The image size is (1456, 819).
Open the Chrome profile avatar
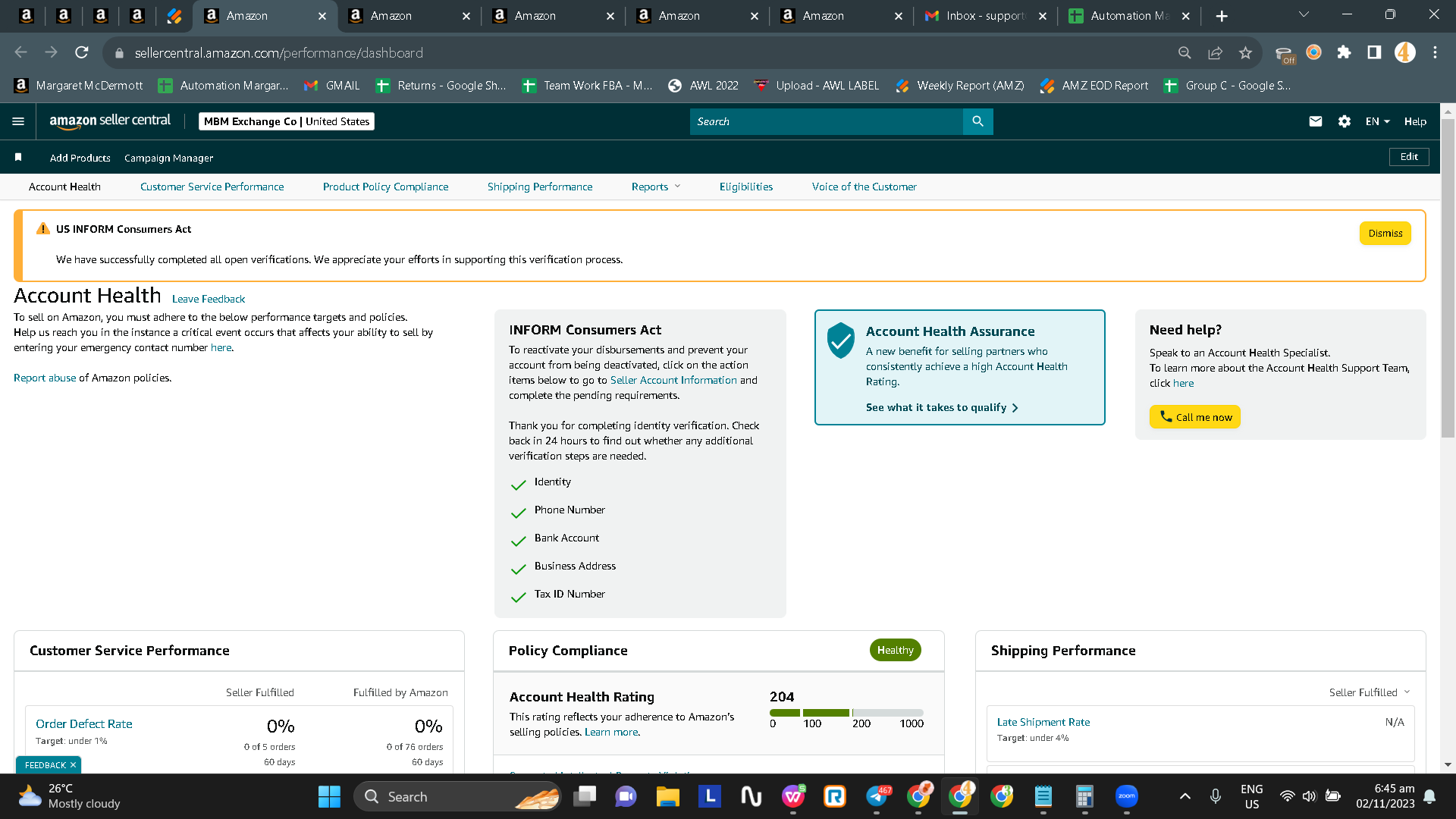tap(1404, 52)
